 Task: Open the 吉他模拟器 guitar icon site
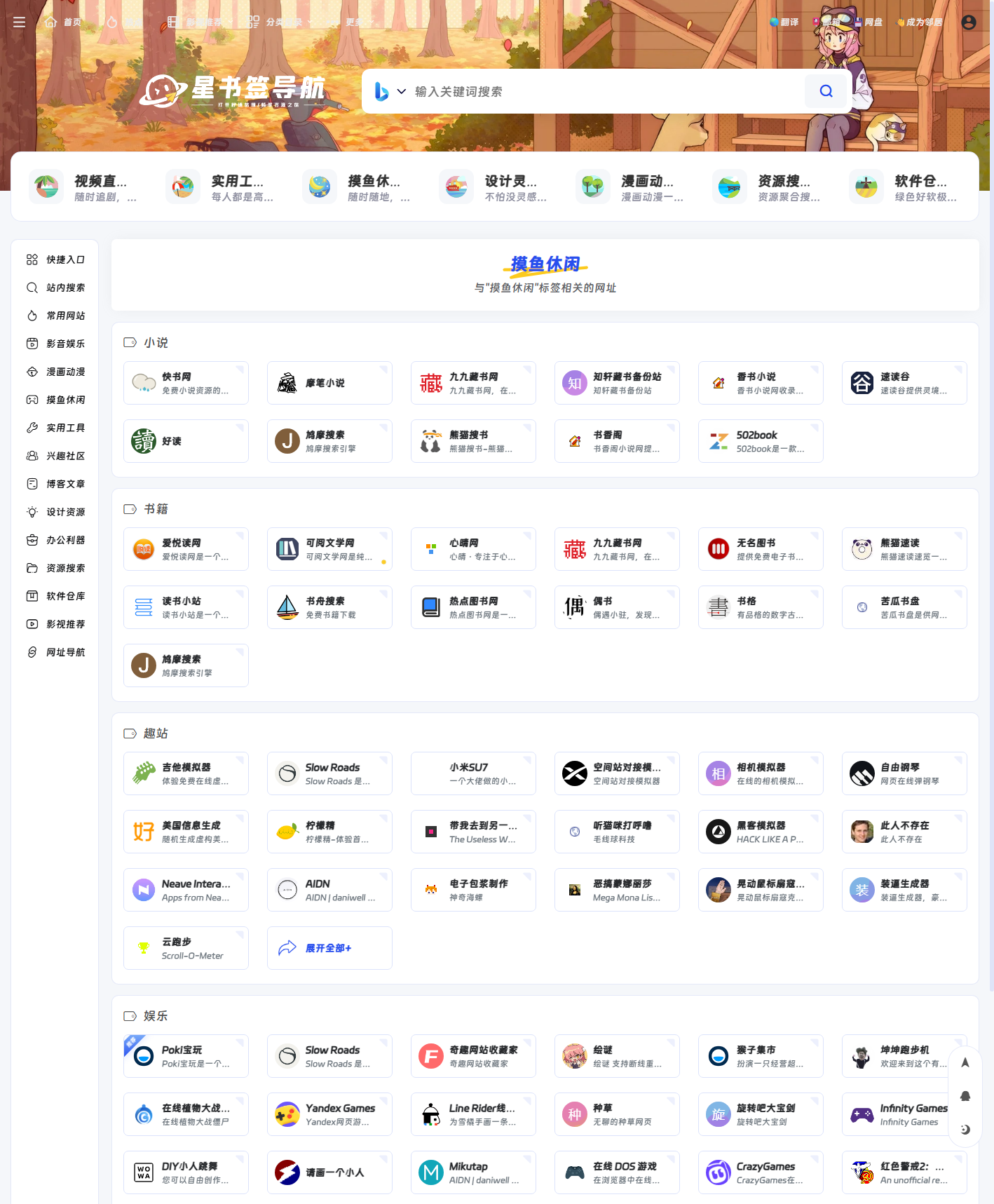[186, 773]
